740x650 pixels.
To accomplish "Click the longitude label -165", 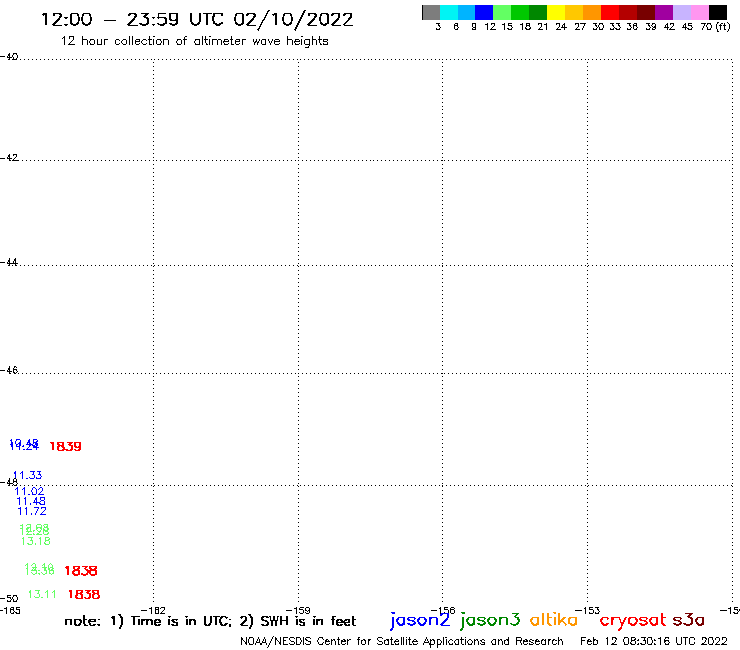I will [x=10, y=610].
